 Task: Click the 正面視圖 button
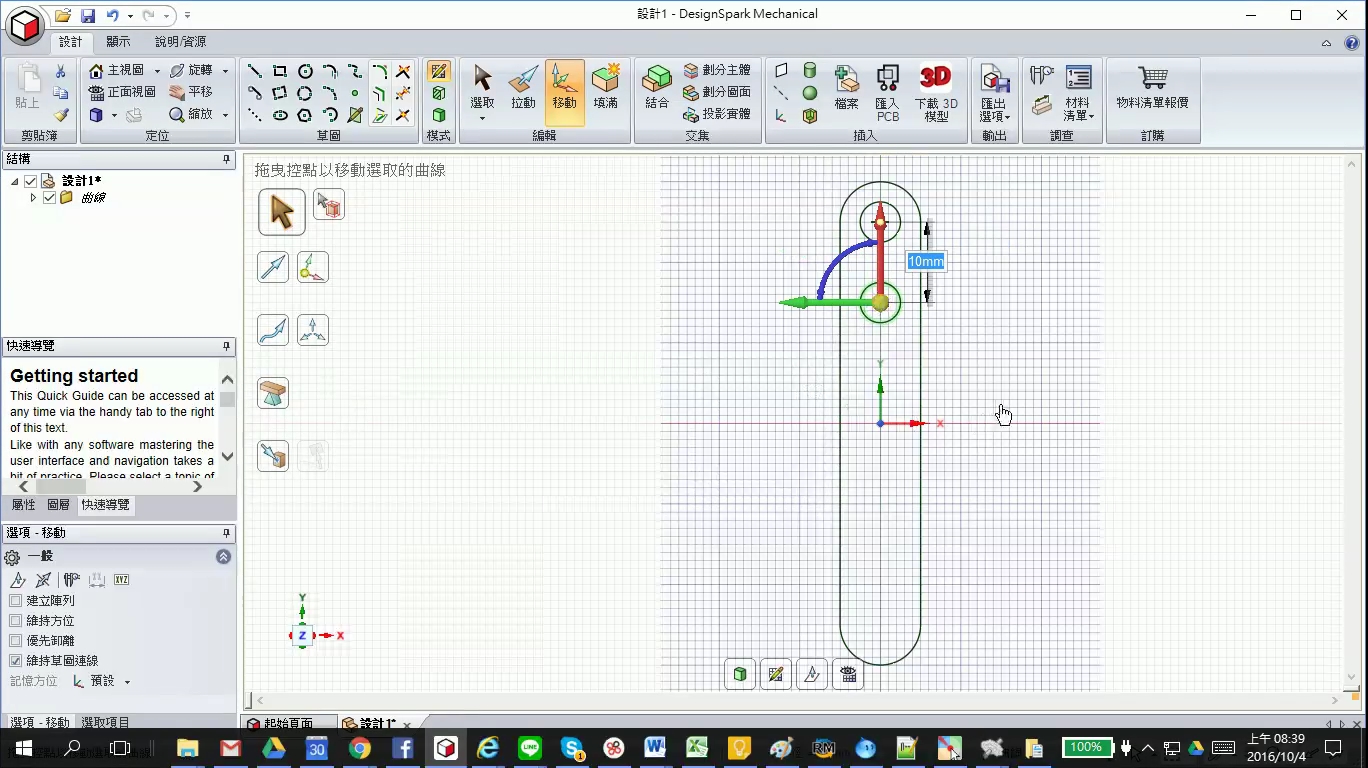tap(121, 93)
